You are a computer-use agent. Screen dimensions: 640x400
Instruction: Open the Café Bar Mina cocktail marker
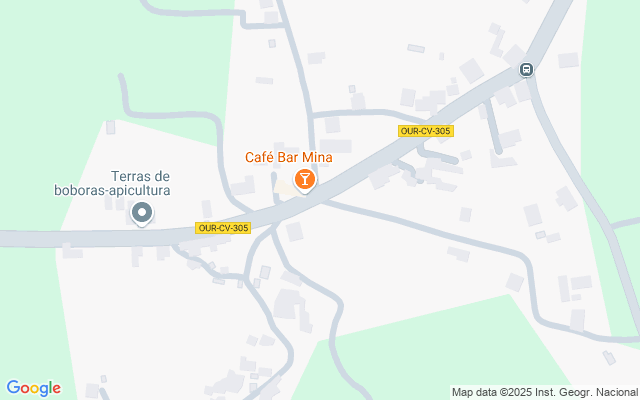click(304, 180)
